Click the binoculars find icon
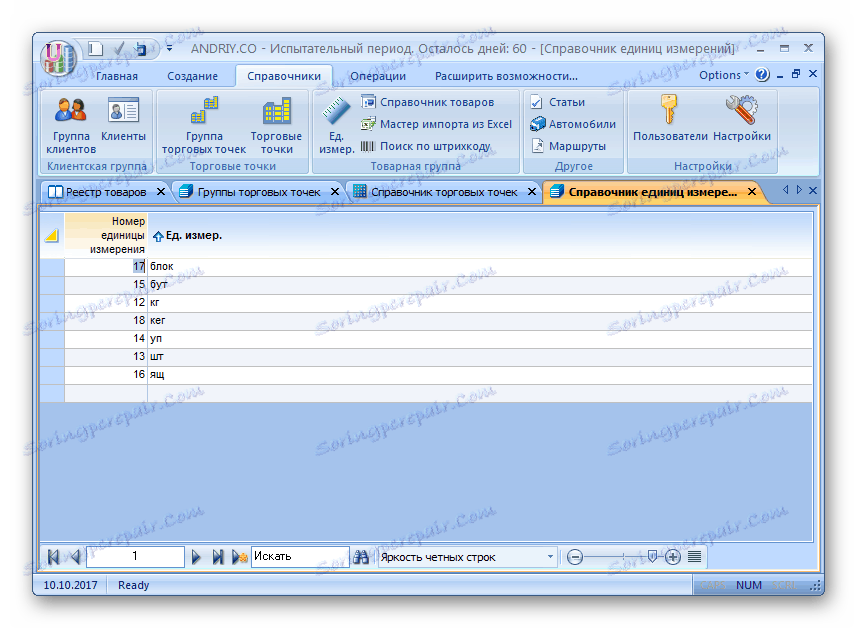Viewport: 857px width, 628px height. tap(361, 557)
